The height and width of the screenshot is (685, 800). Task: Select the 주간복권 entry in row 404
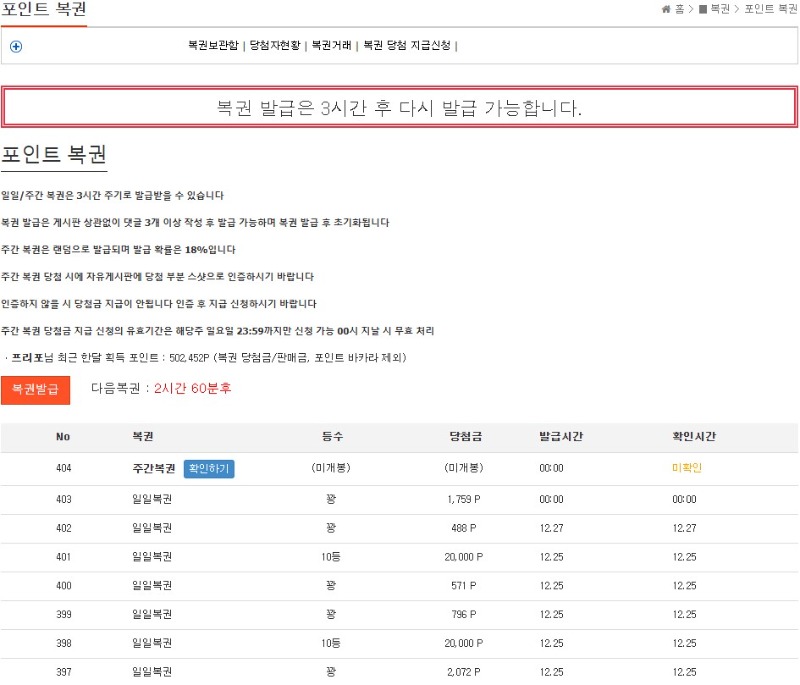coord(153,468)
